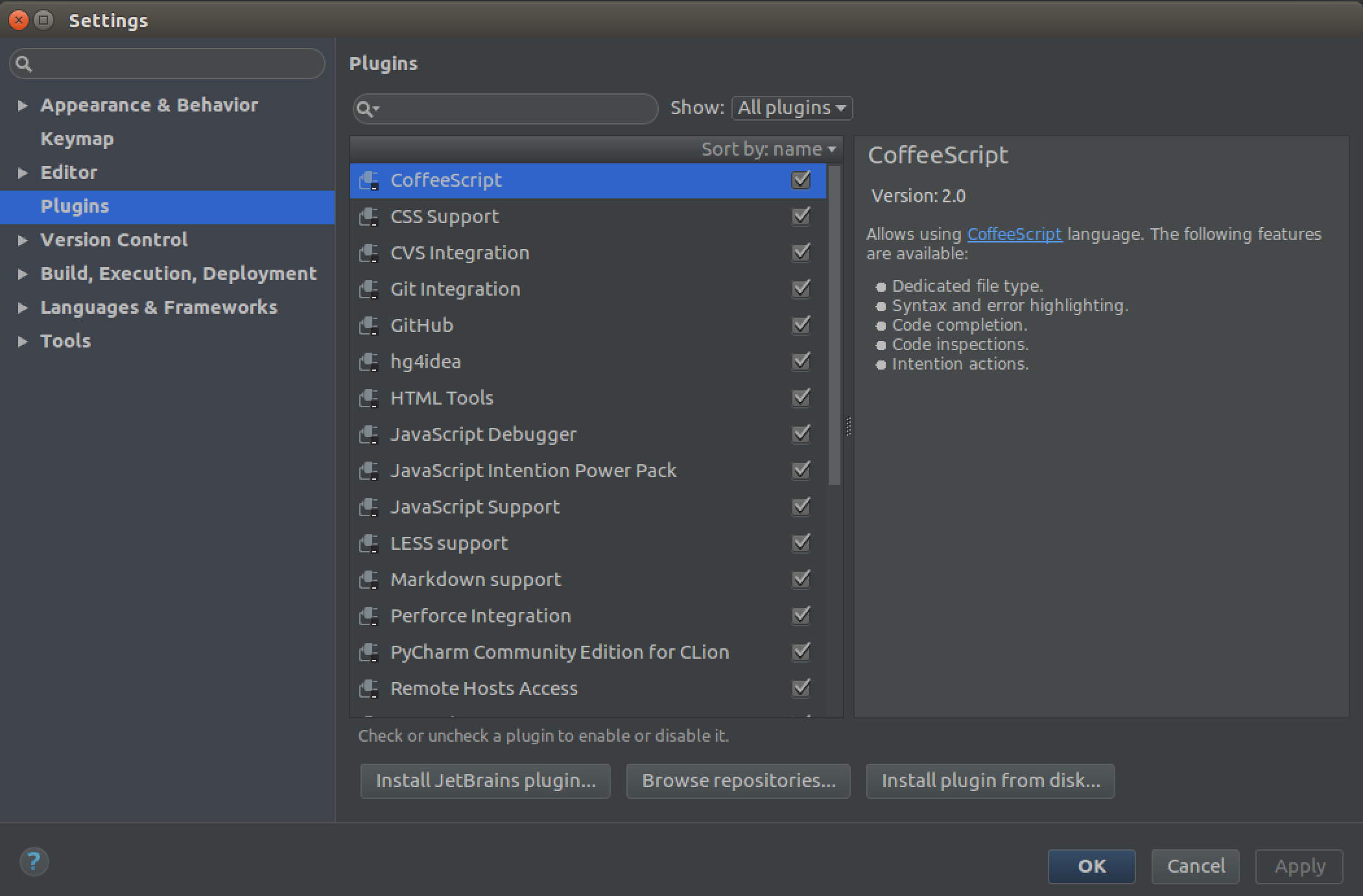Screen dimensions: 1363x896
Task: Expand the Tools section arrow
Action: point(23,342)
